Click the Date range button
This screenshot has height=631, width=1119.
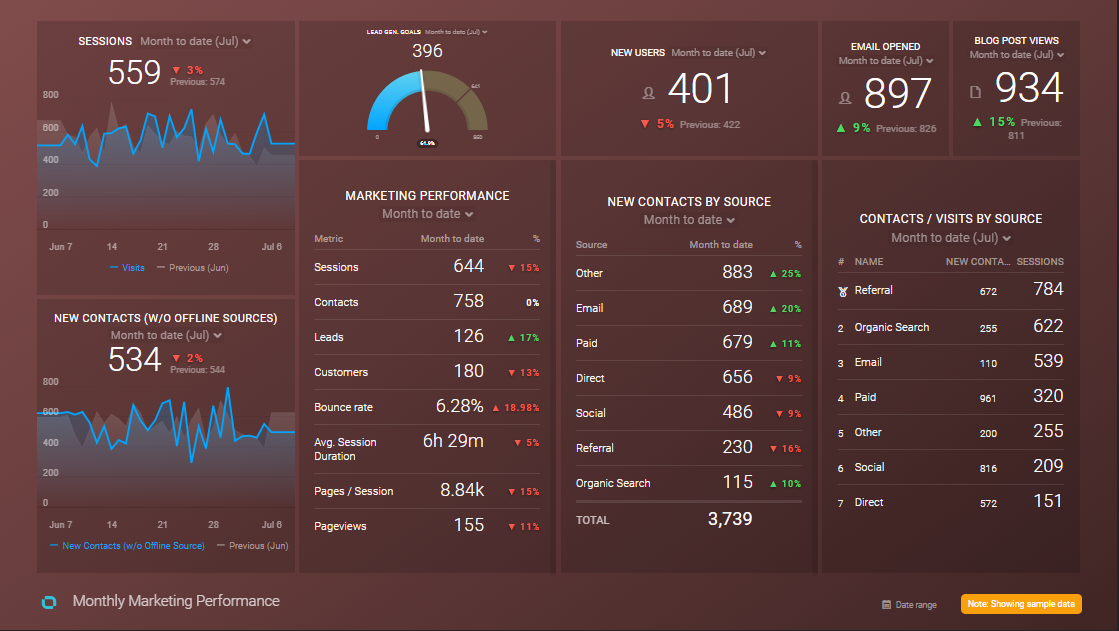[x=909, y=605]
